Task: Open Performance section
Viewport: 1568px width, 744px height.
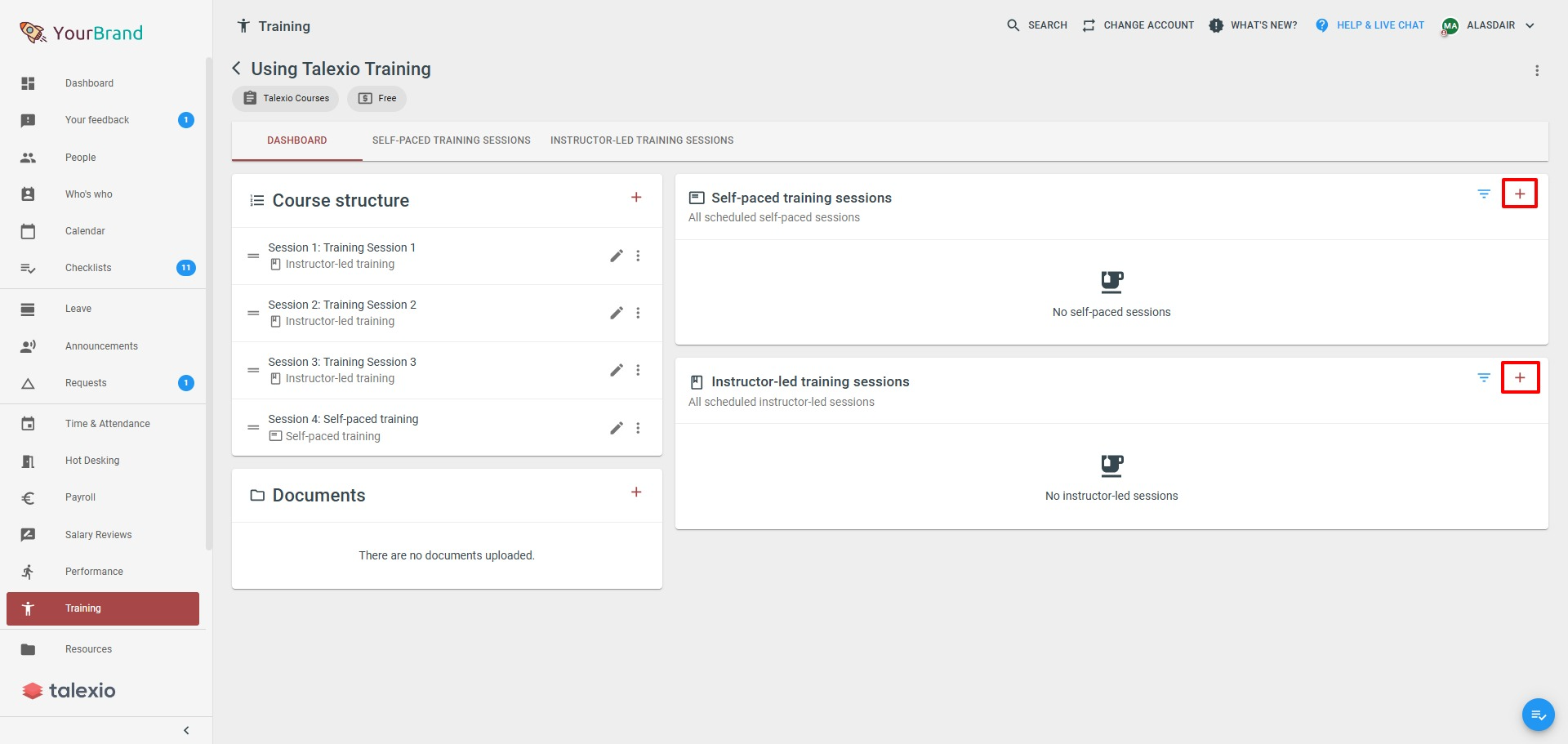Action: click(x=103, y=572)
